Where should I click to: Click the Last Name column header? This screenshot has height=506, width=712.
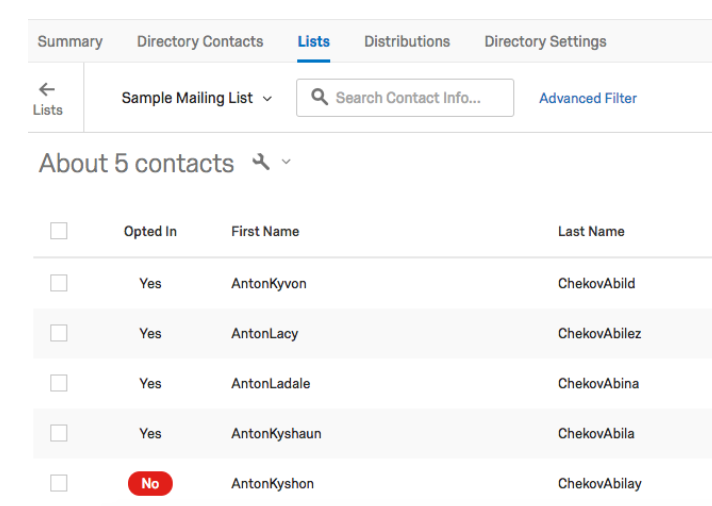(x=591, y=231)
